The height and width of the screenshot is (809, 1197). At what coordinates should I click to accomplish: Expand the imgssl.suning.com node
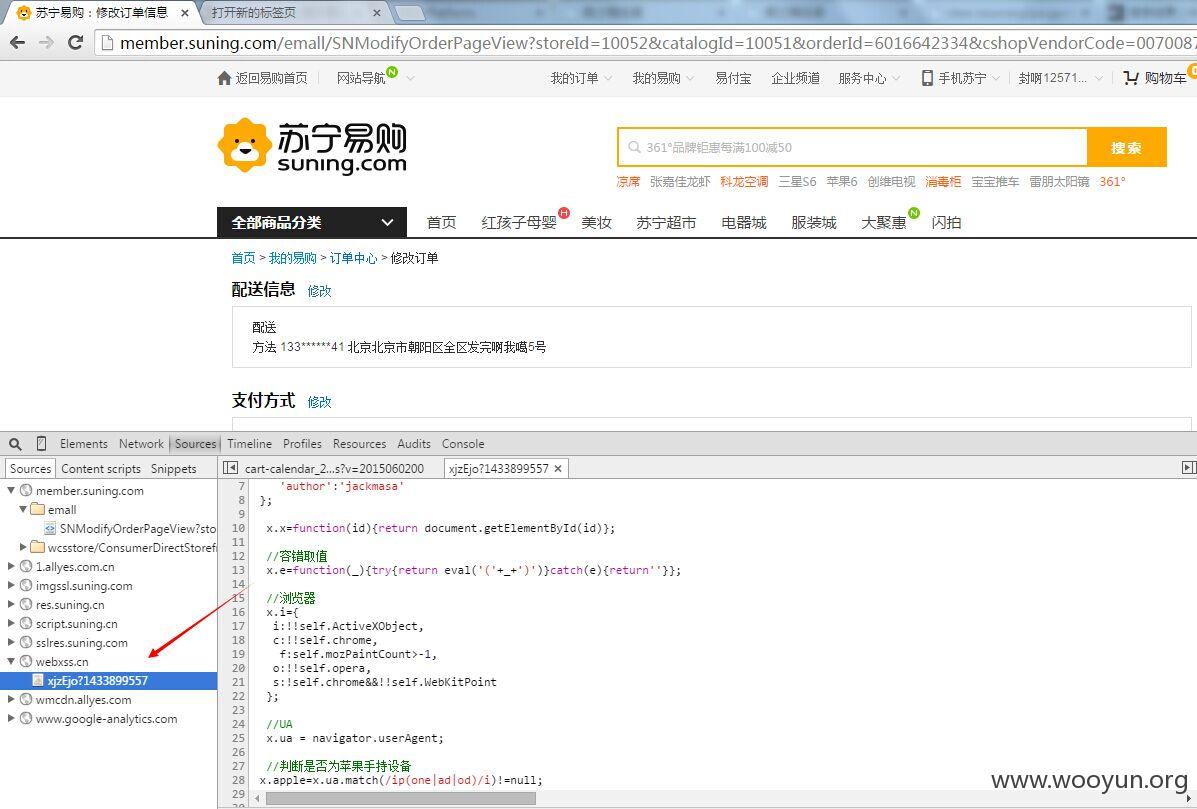[11, 585]
